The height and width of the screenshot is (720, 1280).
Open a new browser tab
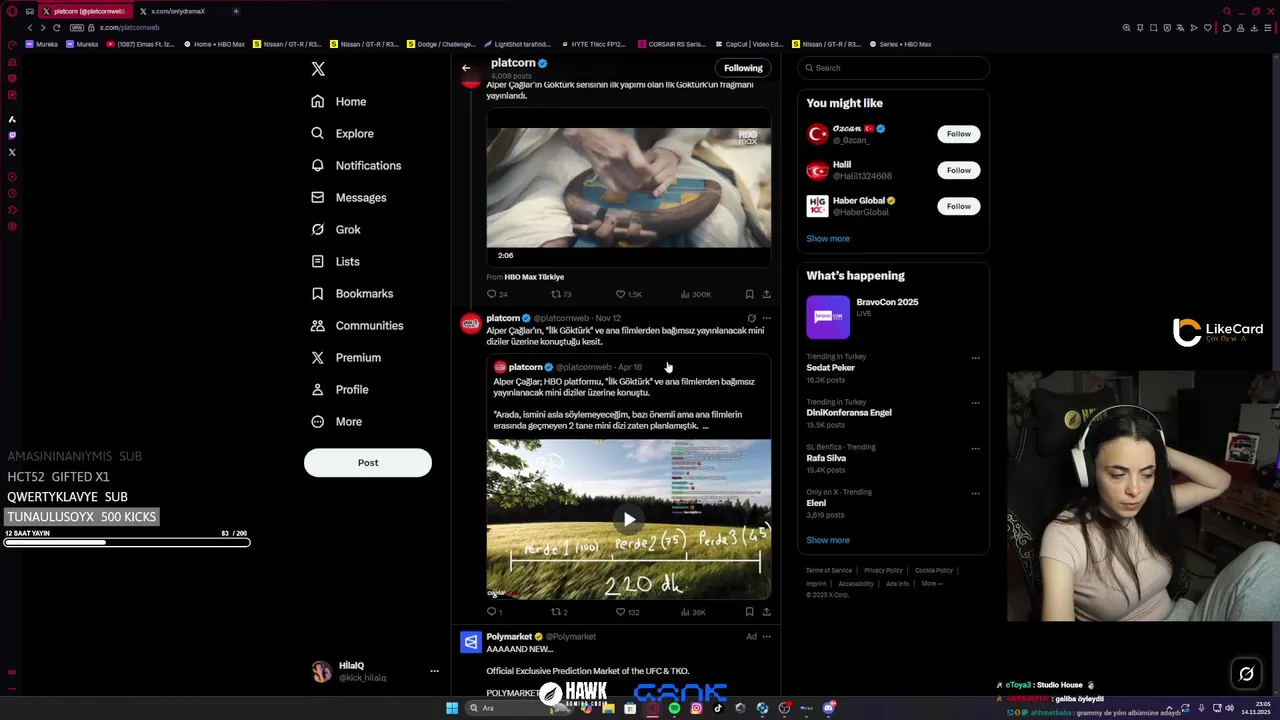[x=236, y=11]
